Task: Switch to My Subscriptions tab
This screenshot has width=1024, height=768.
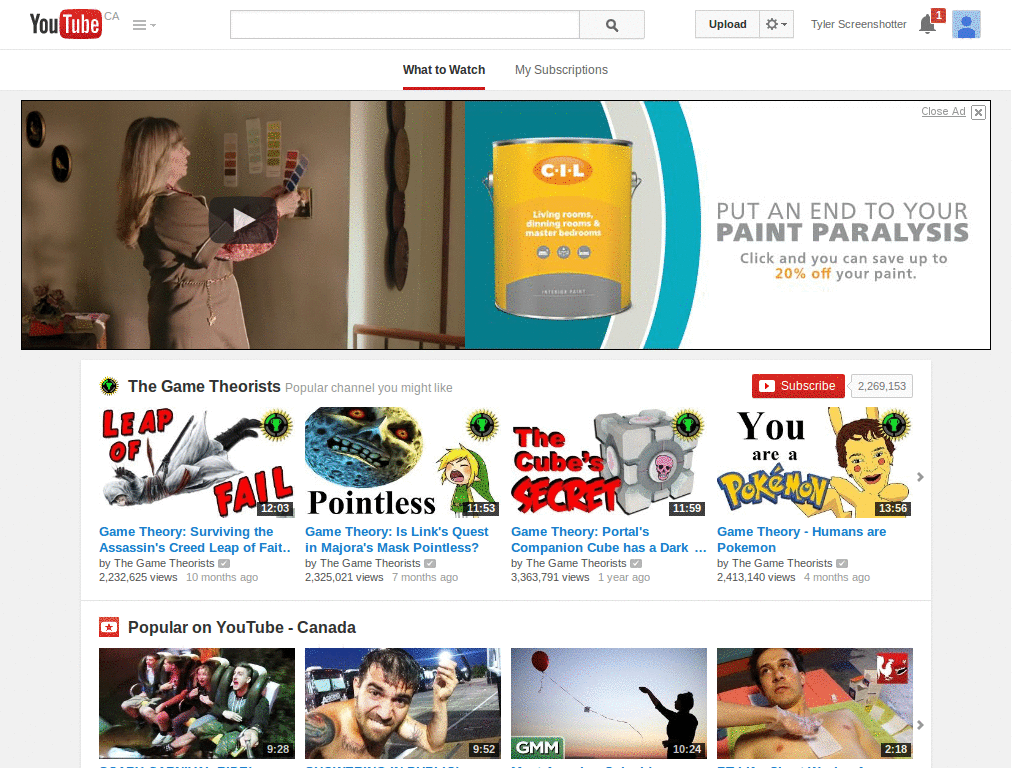Action: [561, 70]
